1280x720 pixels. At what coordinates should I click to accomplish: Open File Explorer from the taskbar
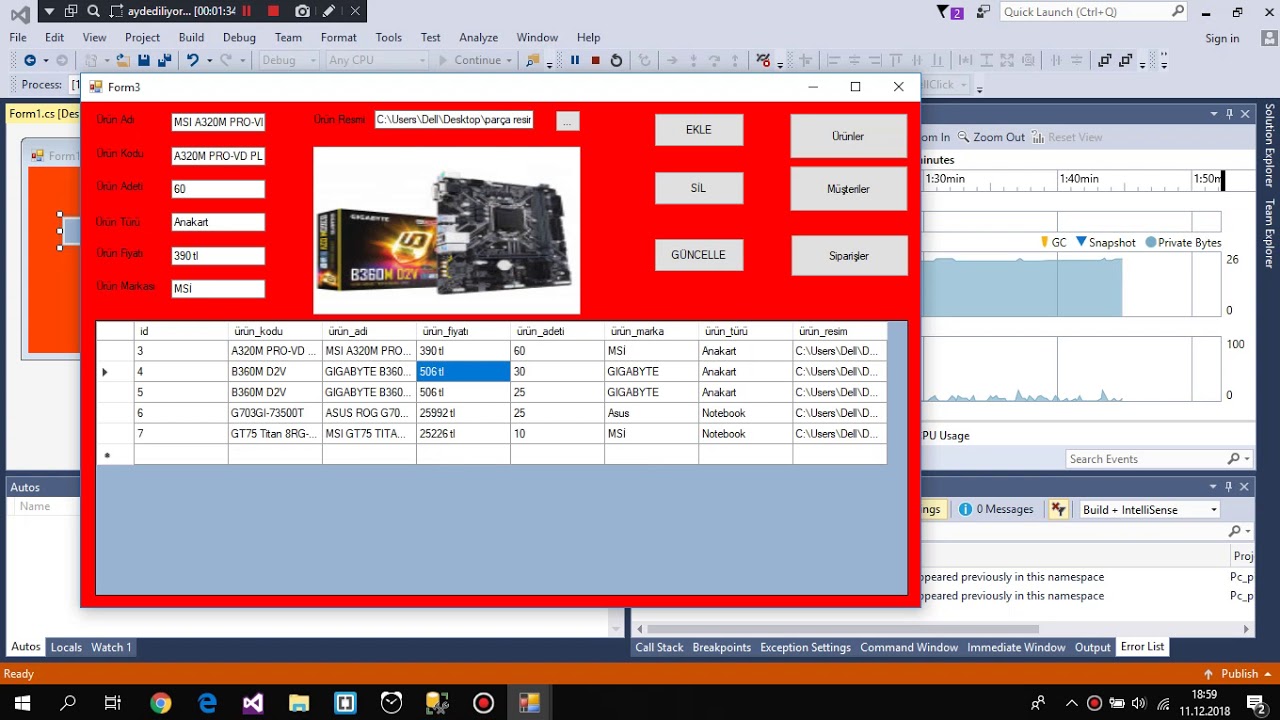click(x=299, y=703)
